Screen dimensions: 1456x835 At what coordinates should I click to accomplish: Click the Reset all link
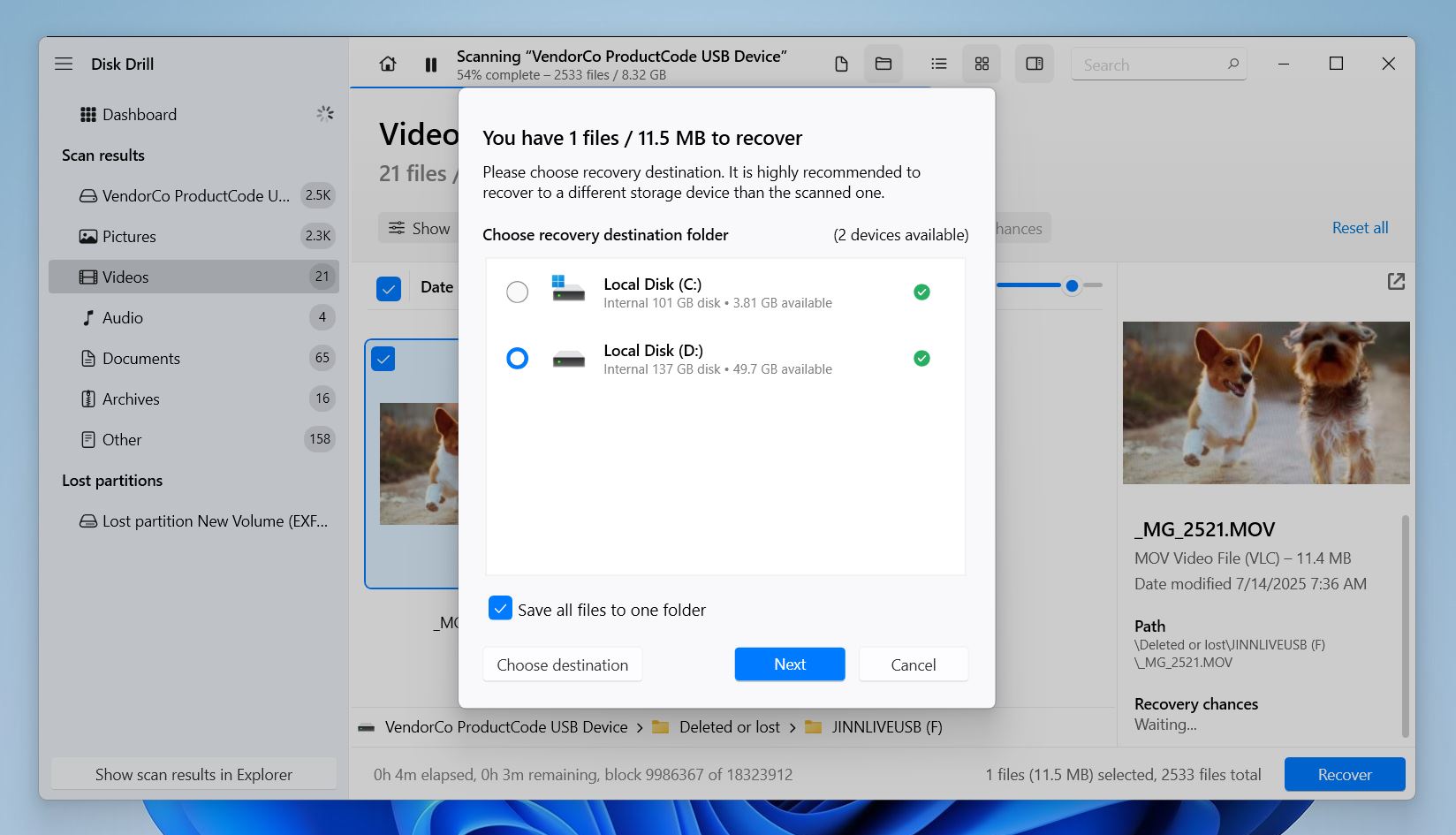click(1360, 227)
